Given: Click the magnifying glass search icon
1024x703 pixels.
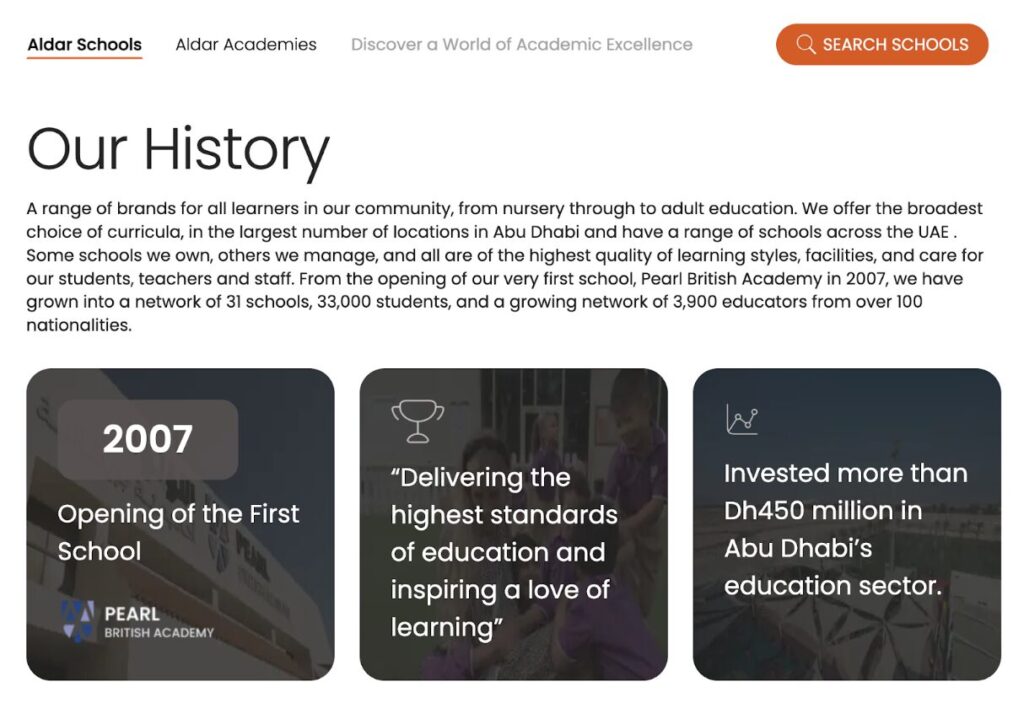Looking at the screenshot, I should click(x=806, y=45).
